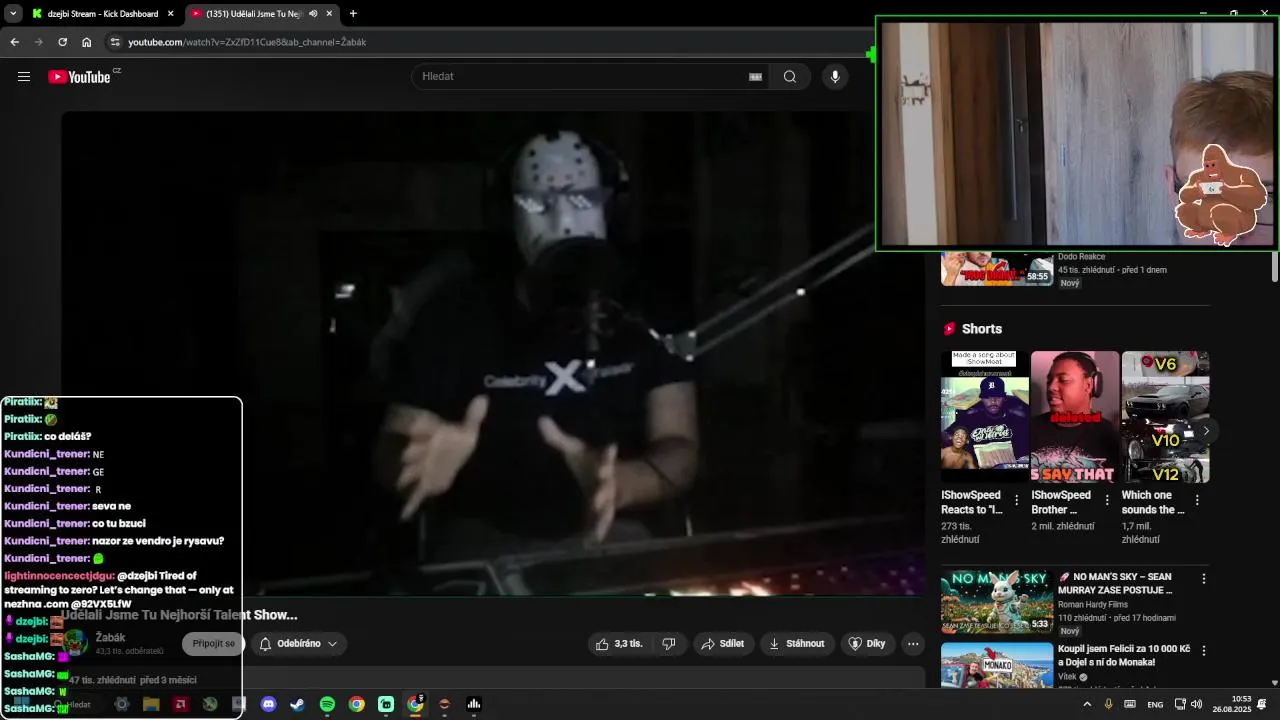Image resolution: width=1280 pixels, height=720 pixels.
Task: Open options for the No Man's Sky video
Action: click(1203, 579)
